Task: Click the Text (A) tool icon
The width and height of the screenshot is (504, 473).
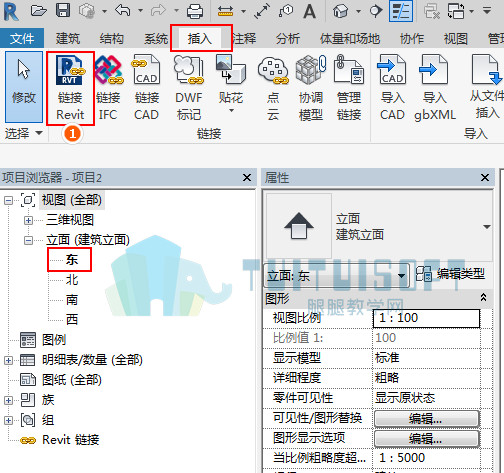Action: 310,11
